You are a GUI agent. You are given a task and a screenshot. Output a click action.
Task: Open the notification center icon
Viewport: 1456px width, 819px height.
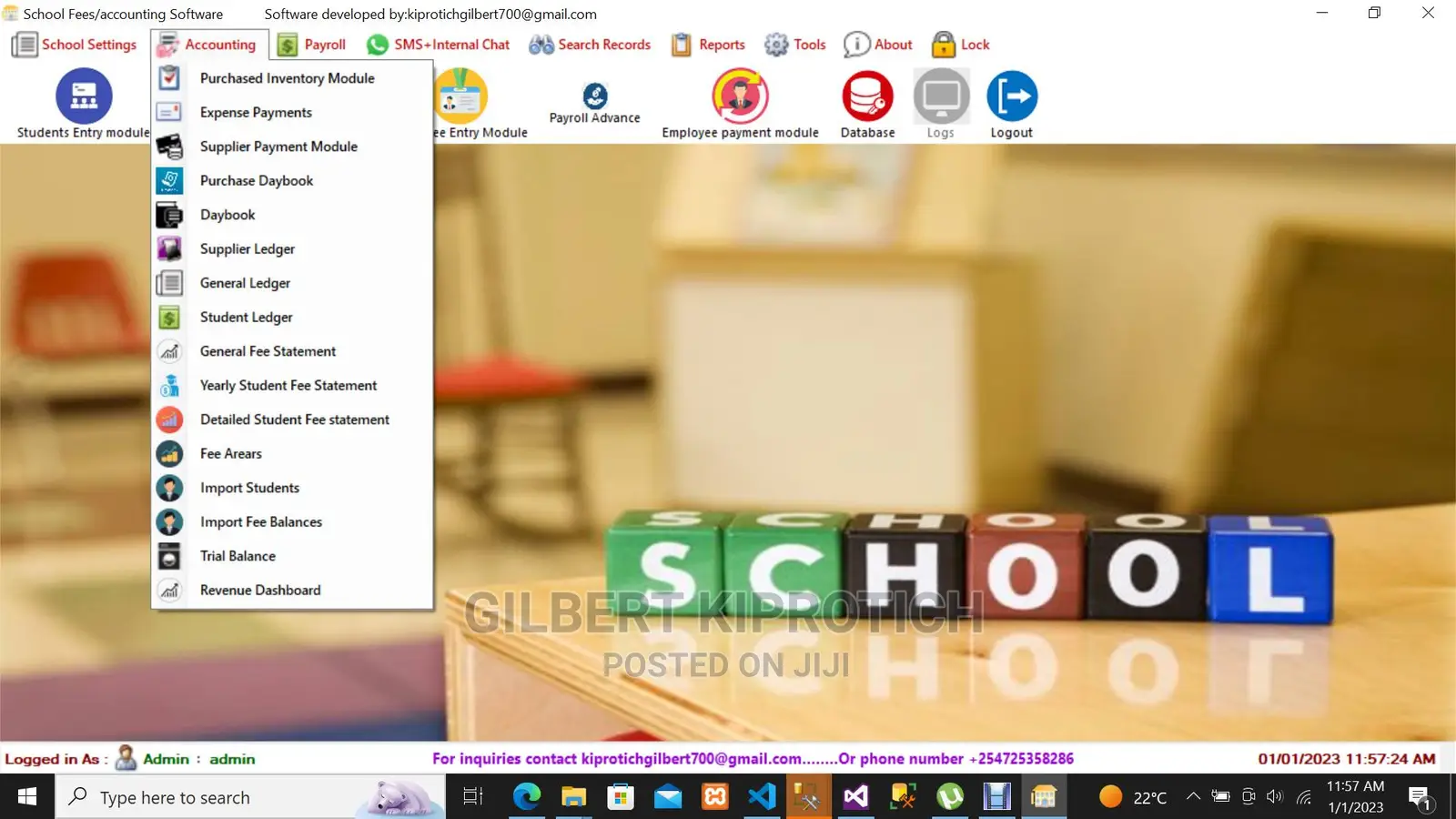click(1421, 798)
